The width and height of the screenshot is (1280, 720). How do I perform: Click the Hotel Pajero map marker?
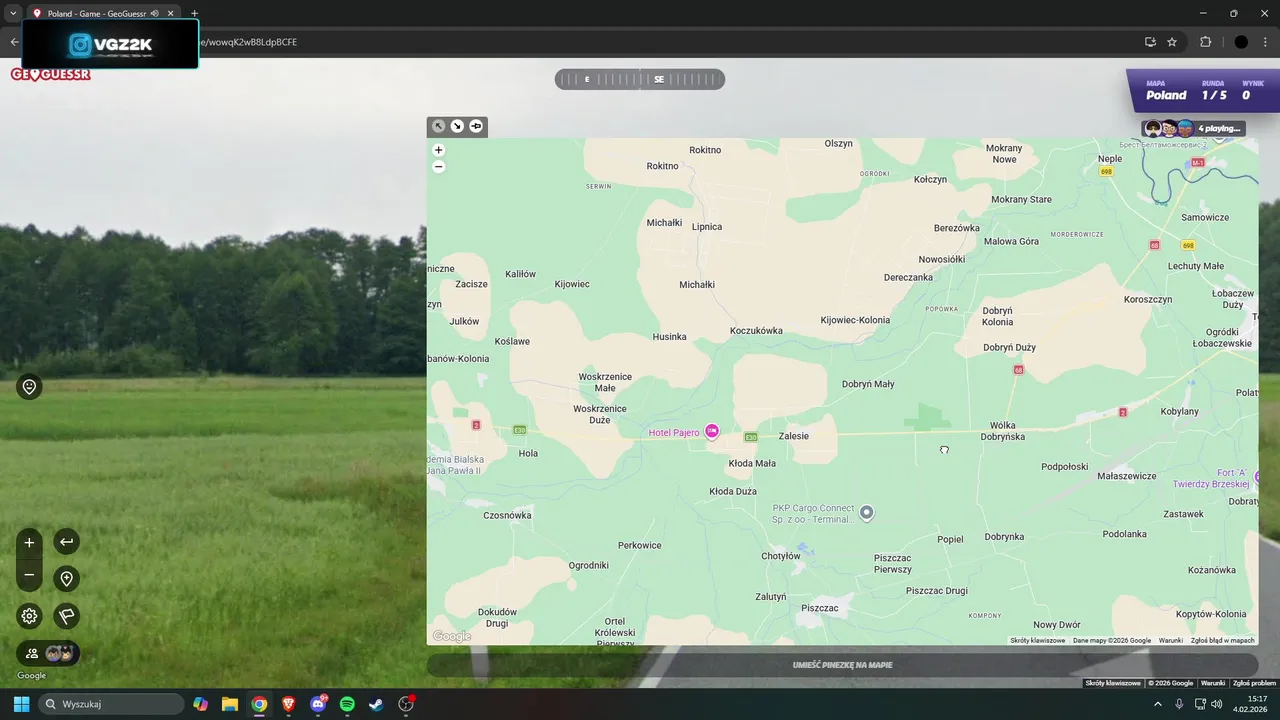tap(712, 431)
